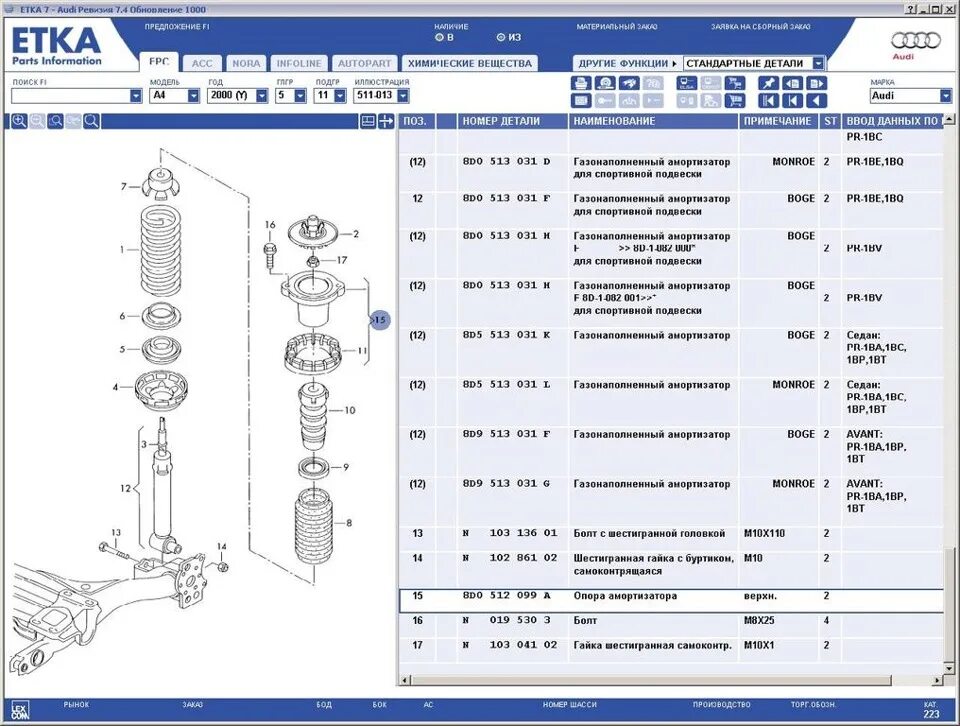Open the Модель A4 dropdown
This screenshot has width=960, height=726.
click(193, 95)
